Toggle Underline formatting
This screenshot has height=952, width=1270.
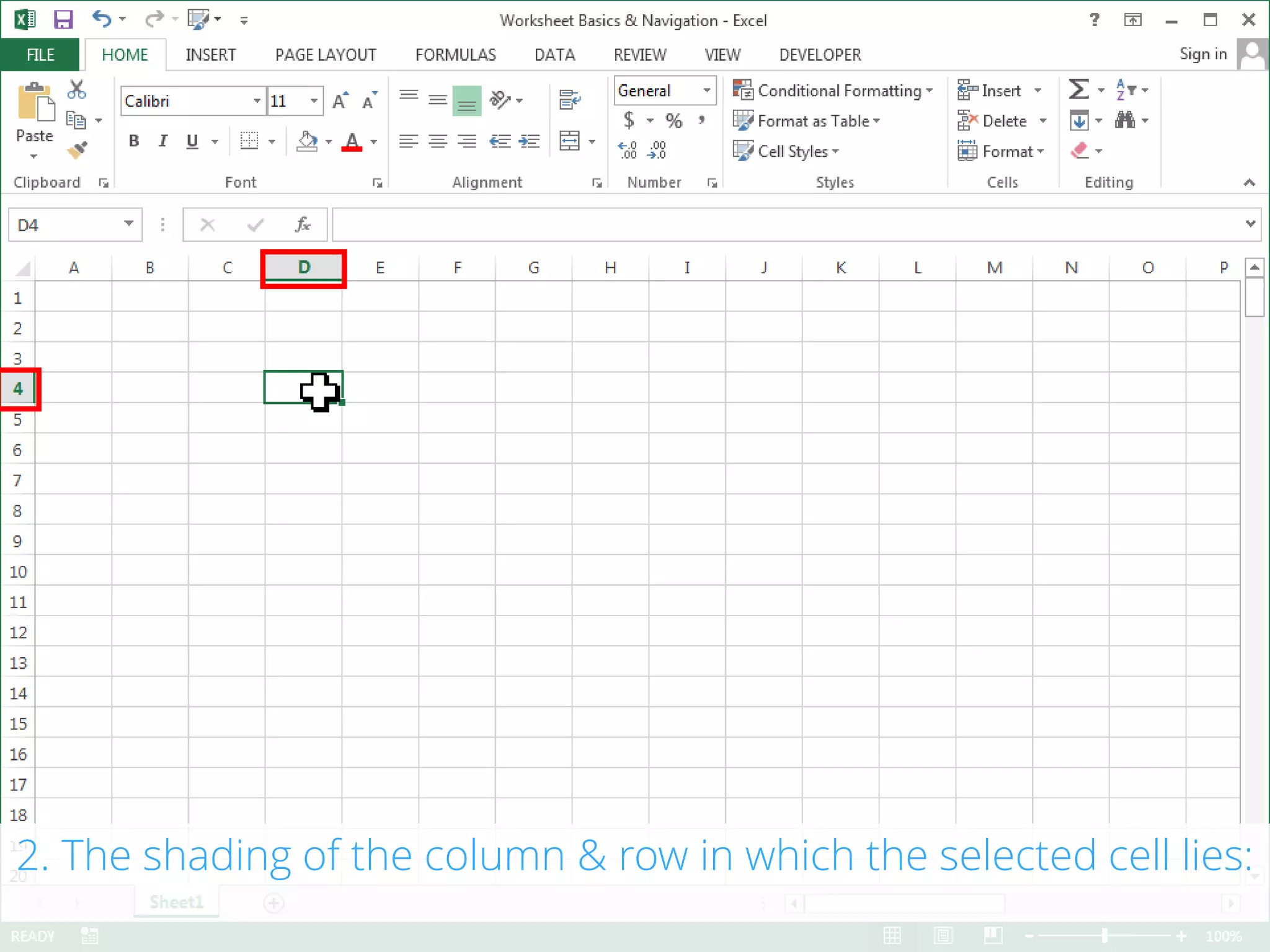click(192, 141)
